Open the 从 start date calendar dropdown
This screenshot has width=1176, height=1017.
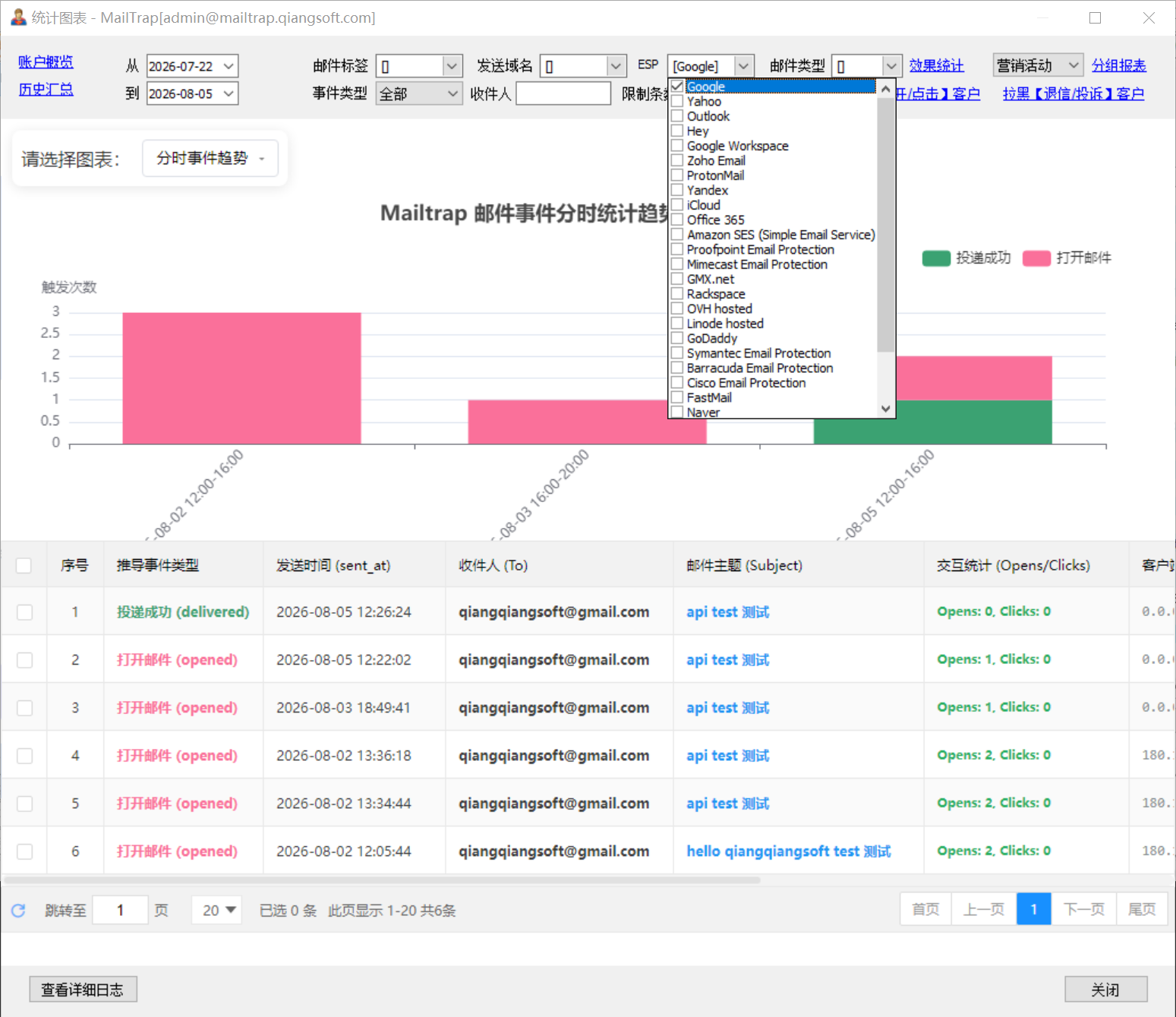[x=229, y=66]
